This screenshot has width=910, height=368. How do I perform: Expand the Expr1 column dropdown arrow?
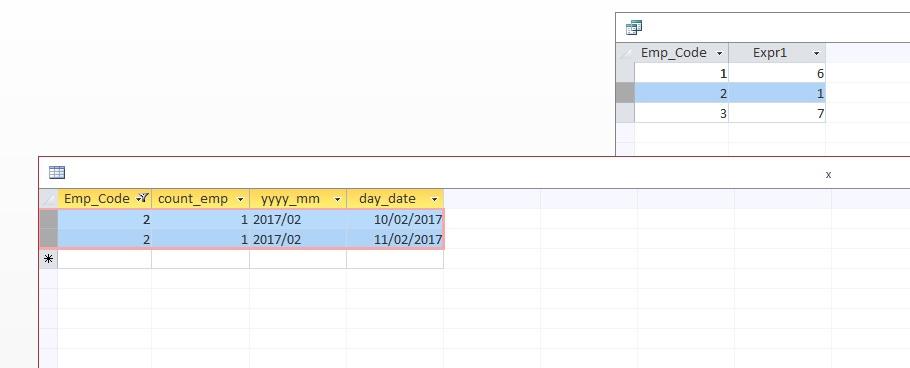coord(816,53)
